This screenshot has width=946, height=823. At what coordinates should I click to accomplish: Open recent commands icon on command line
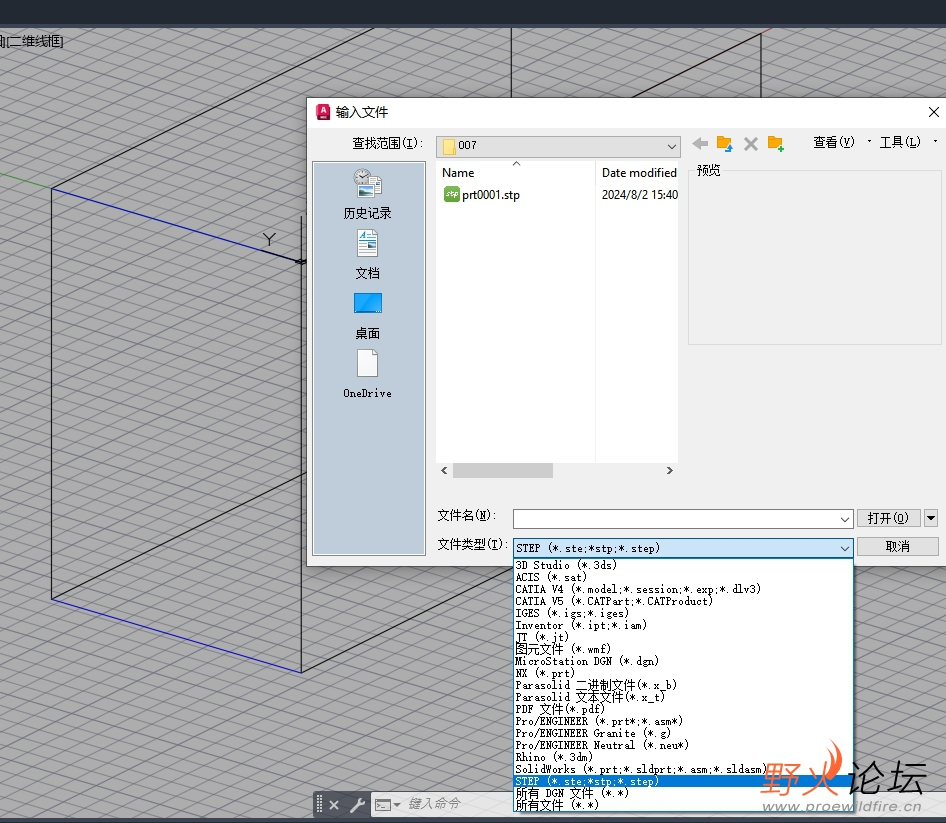pyautogui.click(x=387, y=805)
